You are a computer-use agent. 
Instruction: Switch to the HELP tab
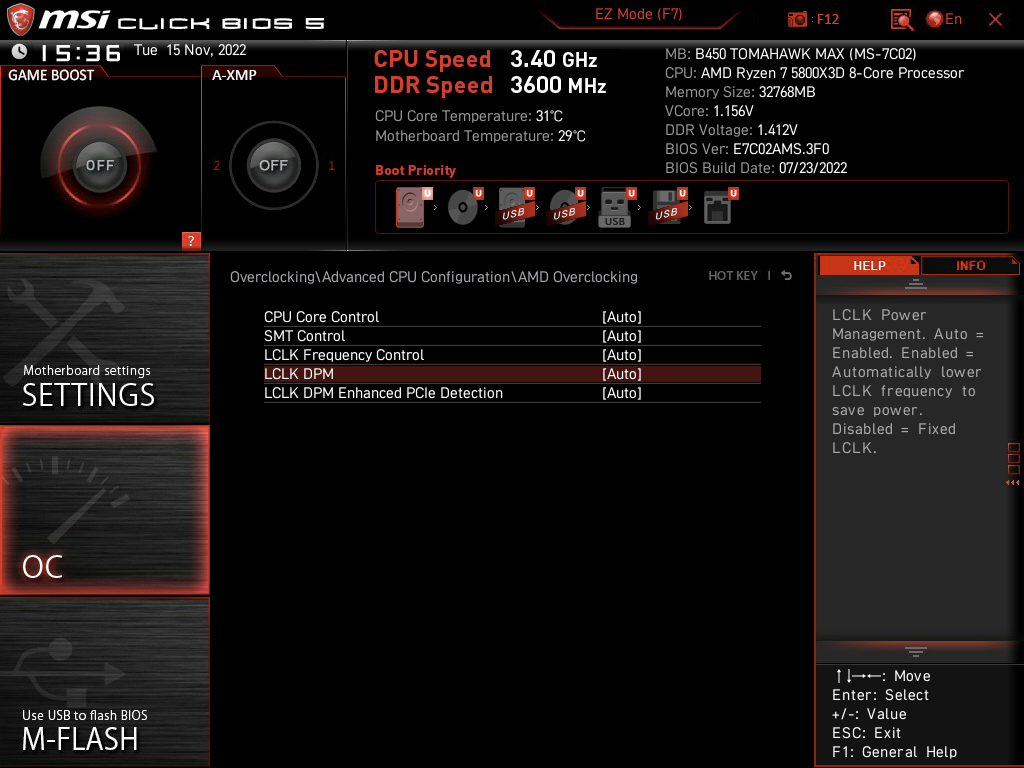tap(869, 265)
